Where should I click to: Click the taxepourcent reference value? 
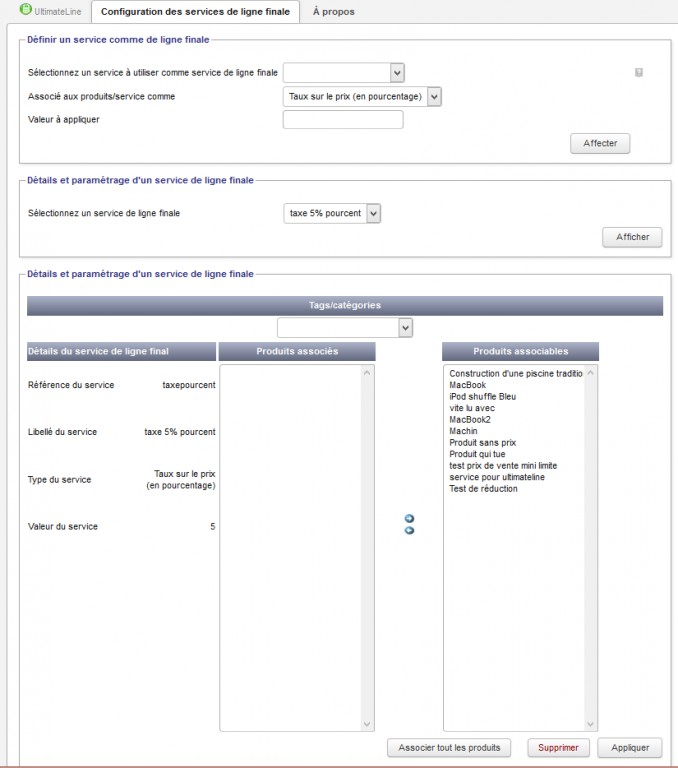pyautogui.click(x=189, y=385)
